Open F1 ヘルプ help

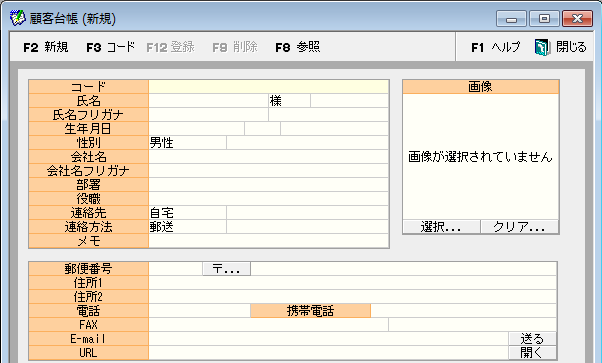point(495,47)
